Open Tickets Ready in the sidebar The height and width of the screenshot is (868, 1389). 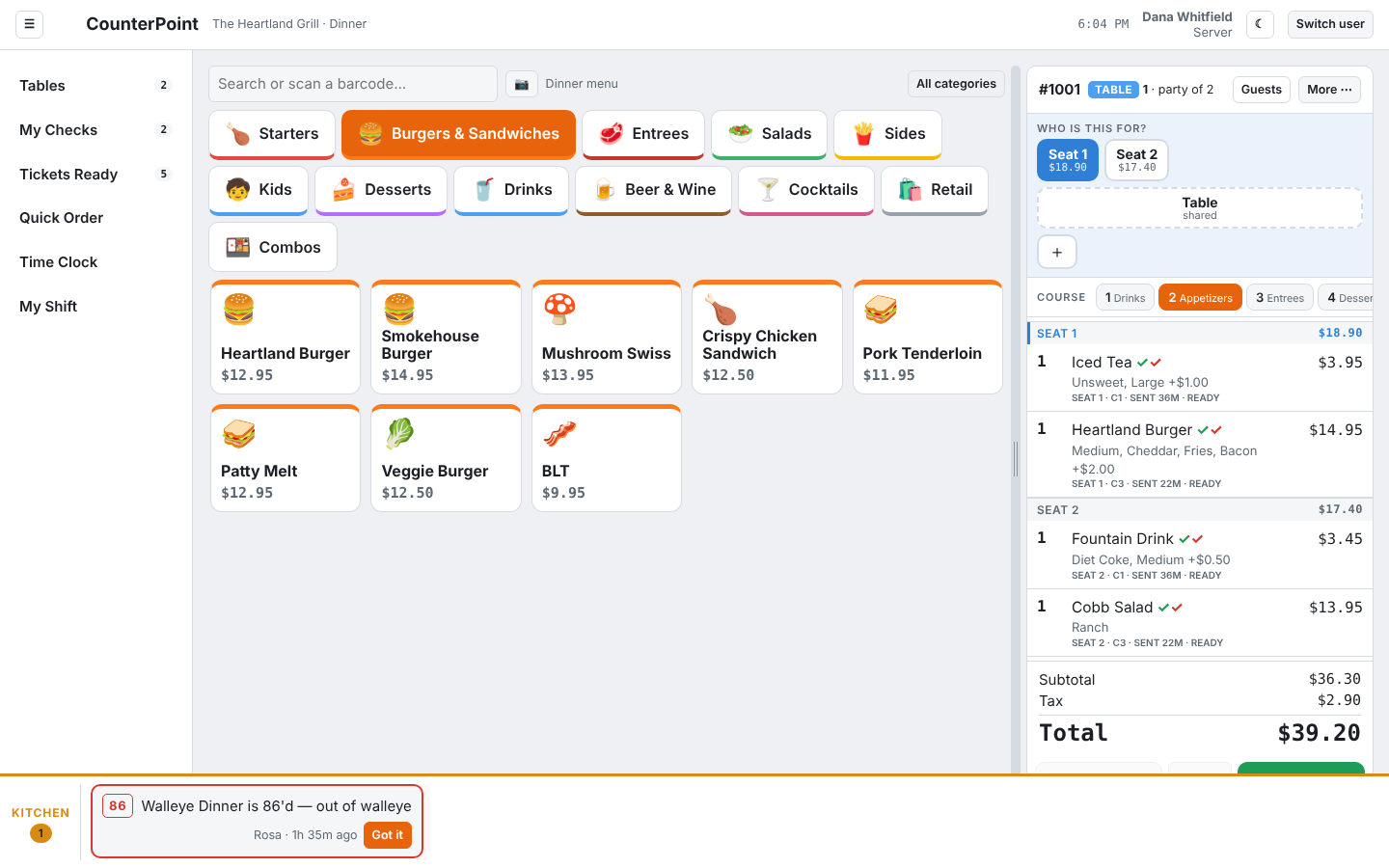click(x=95, y=175)
